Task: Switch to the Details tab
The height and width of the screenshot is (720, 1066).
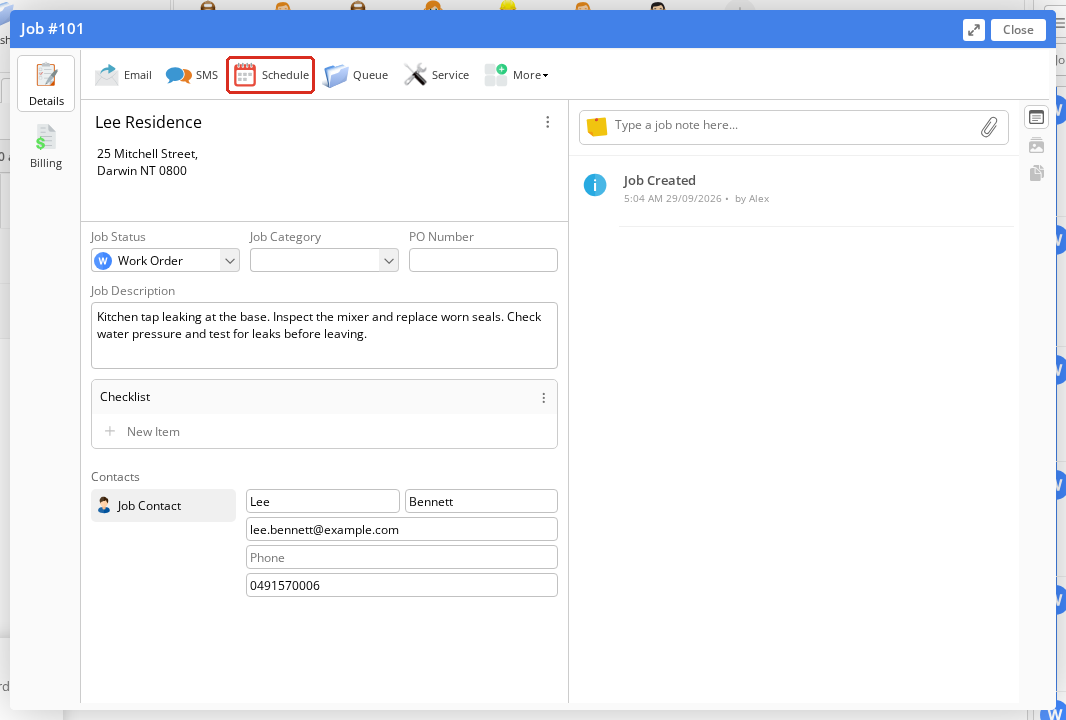Action: point(46,84)
